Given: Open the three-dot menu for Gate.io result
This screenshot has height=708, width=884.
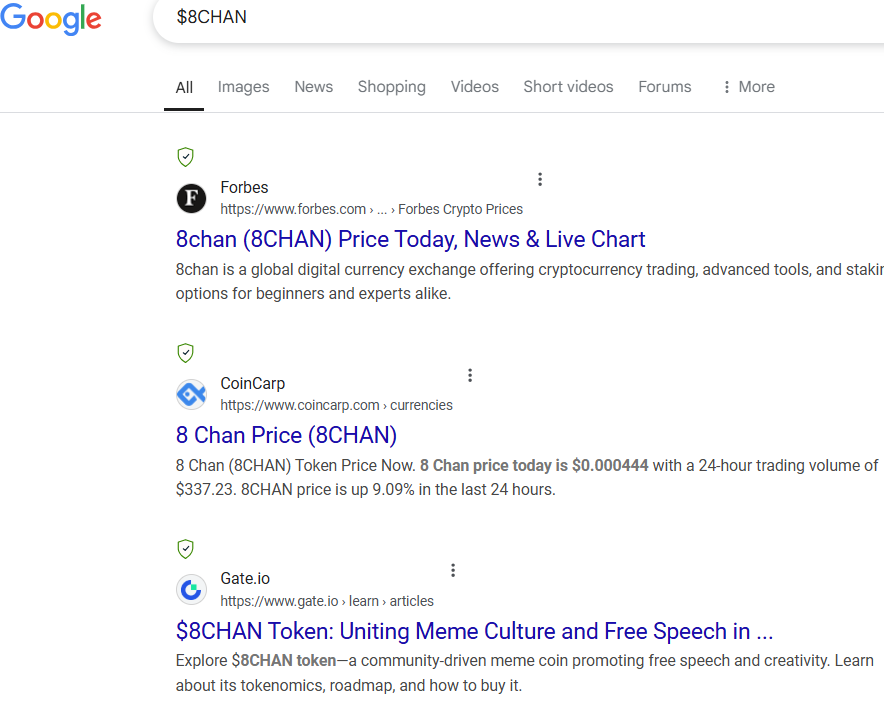Looking at the screenshot, I should click(453, 570).
